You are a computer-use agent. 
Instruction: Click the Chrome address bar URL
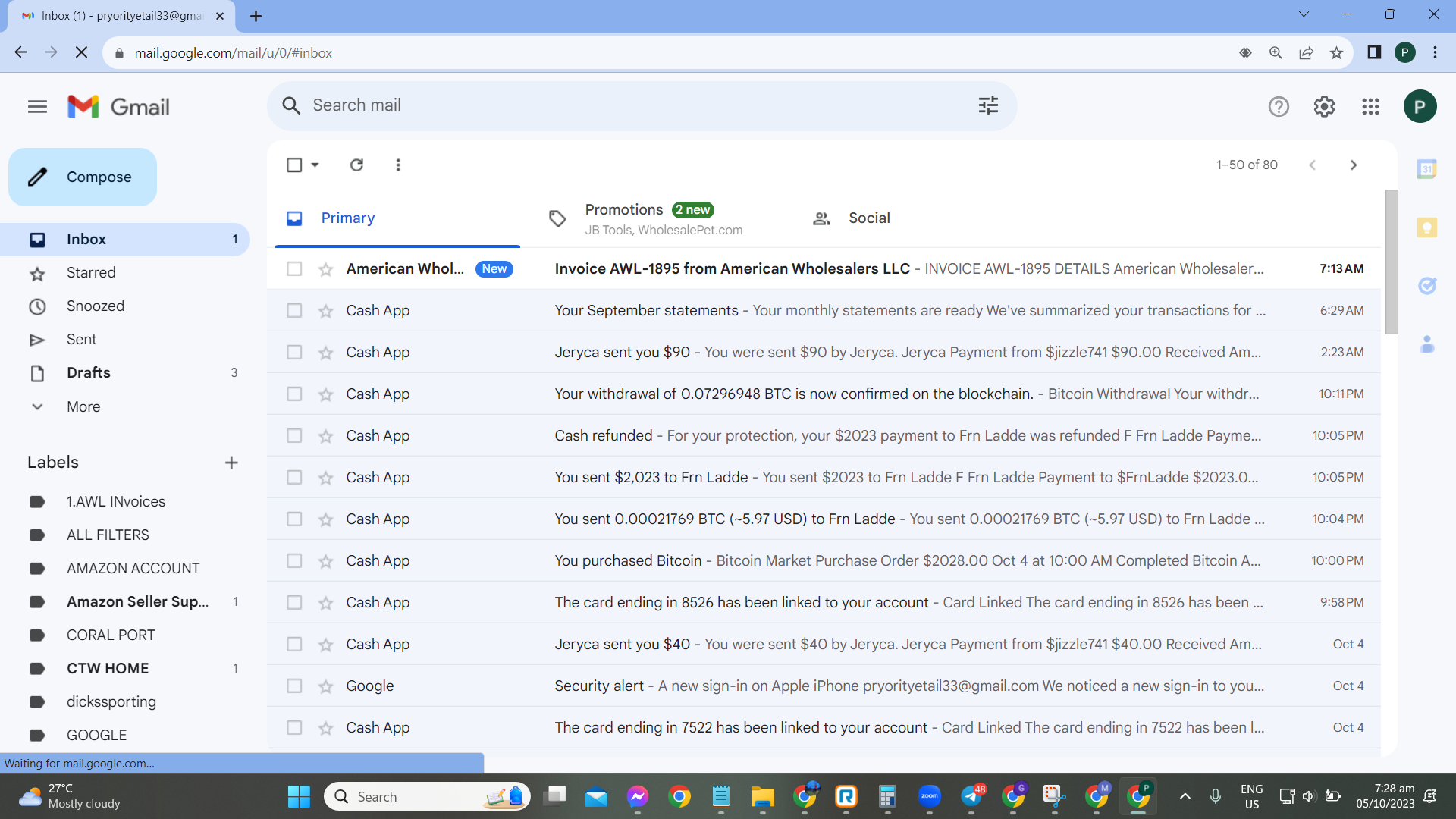[233, 53]
